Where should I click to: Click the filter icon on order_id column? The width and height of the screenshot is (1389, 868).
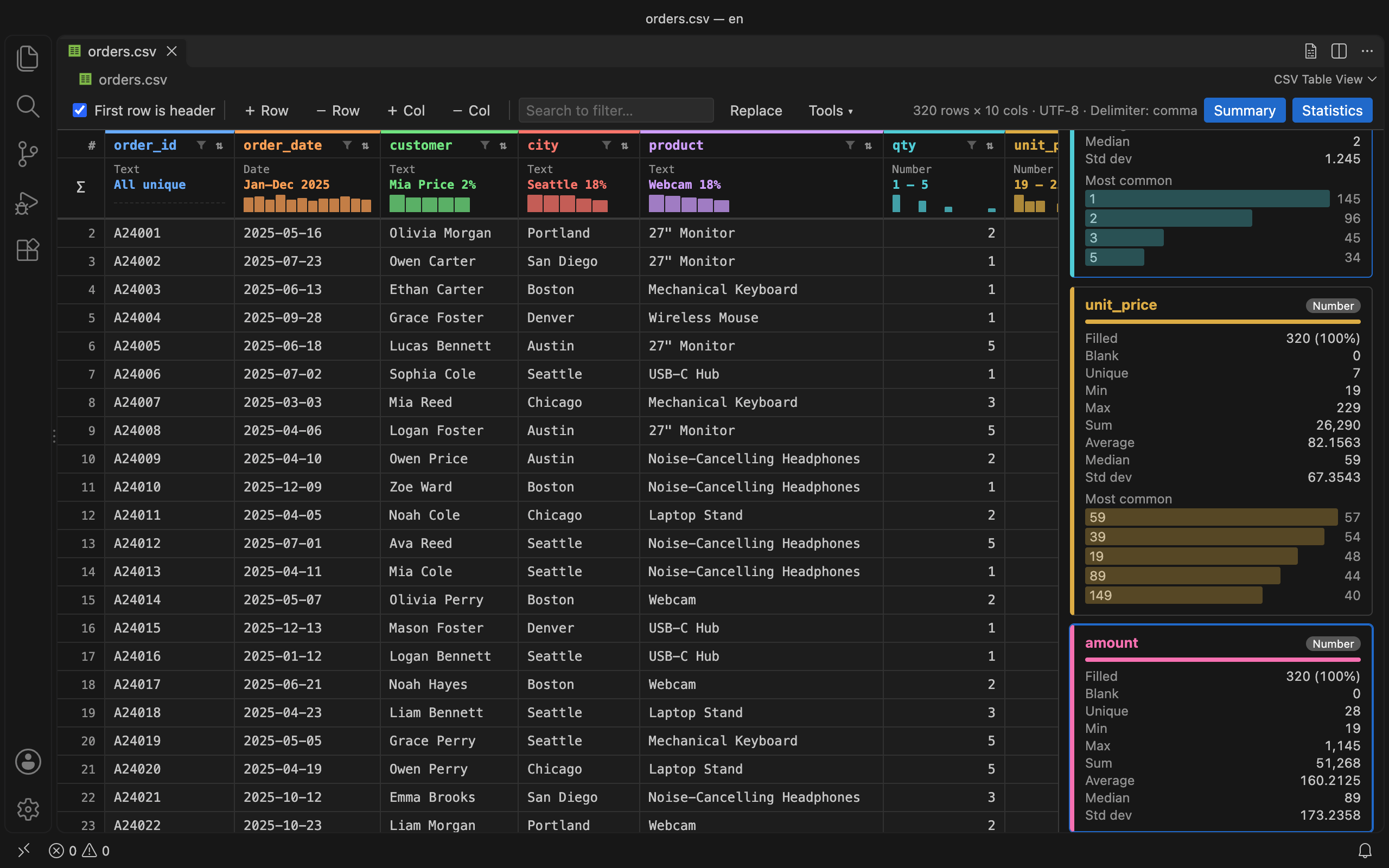(201, 145)
